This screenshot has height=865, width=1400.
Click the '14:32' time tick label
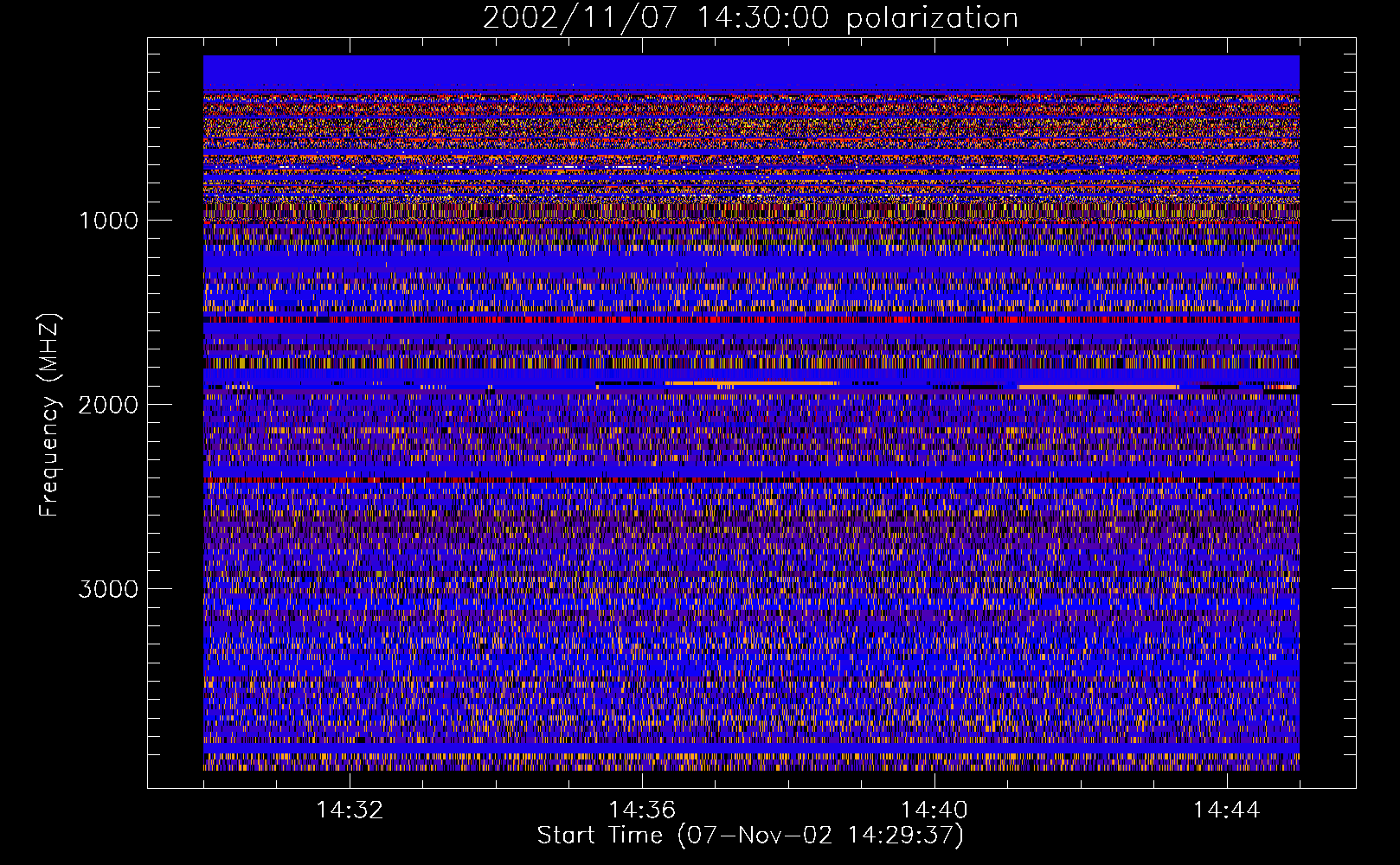point(350,810)
